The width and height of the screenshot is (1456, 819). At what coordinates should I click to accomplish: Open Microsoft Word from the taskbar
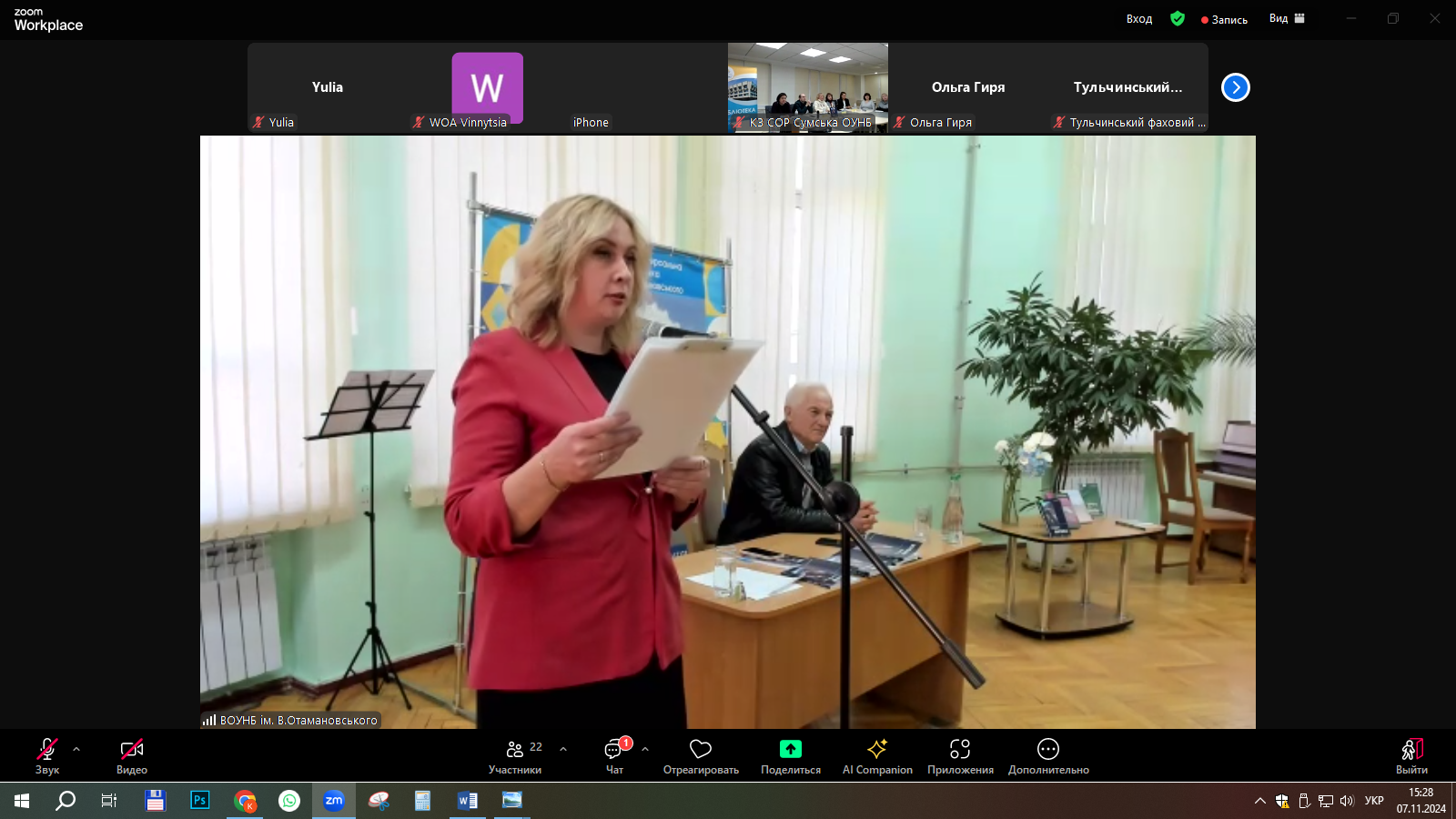(x=468, y=801)
